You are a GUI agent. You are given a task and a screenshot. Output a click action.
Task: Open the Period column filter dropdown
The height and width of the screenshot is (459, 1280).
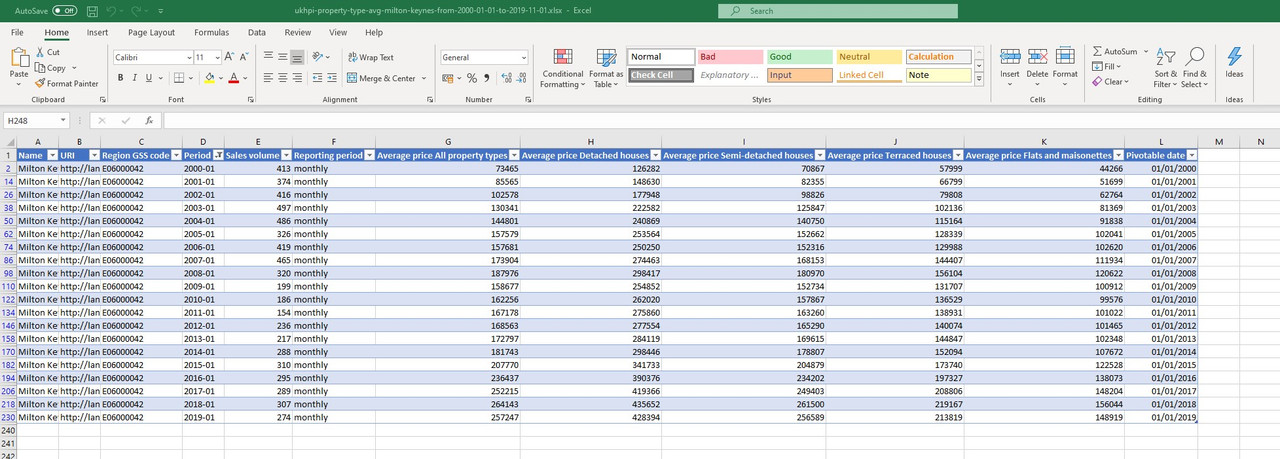(218, 156)
